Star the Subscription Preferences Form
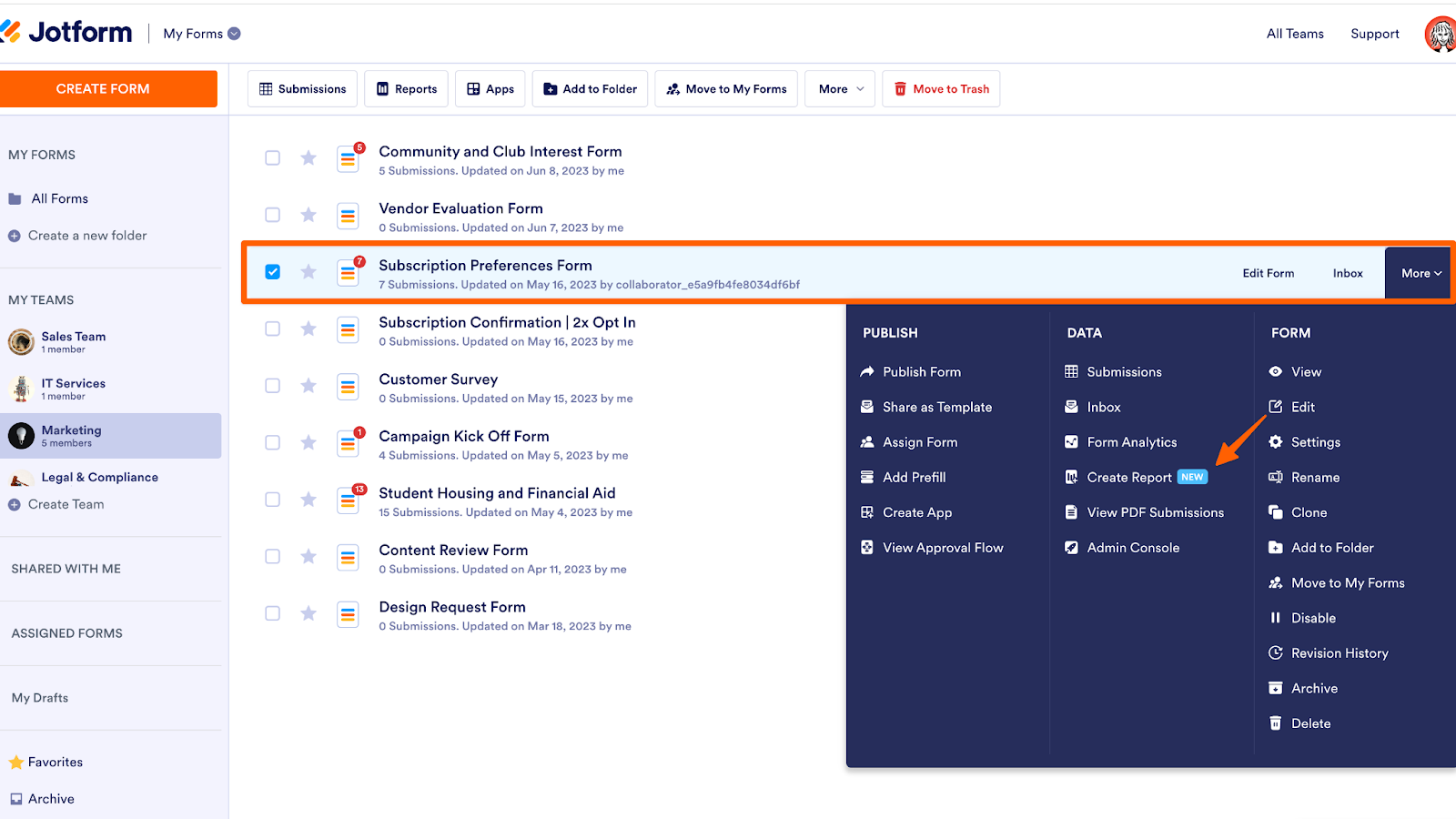The width and height of the screenshot is (1456, 819). (x=308, y=272)
